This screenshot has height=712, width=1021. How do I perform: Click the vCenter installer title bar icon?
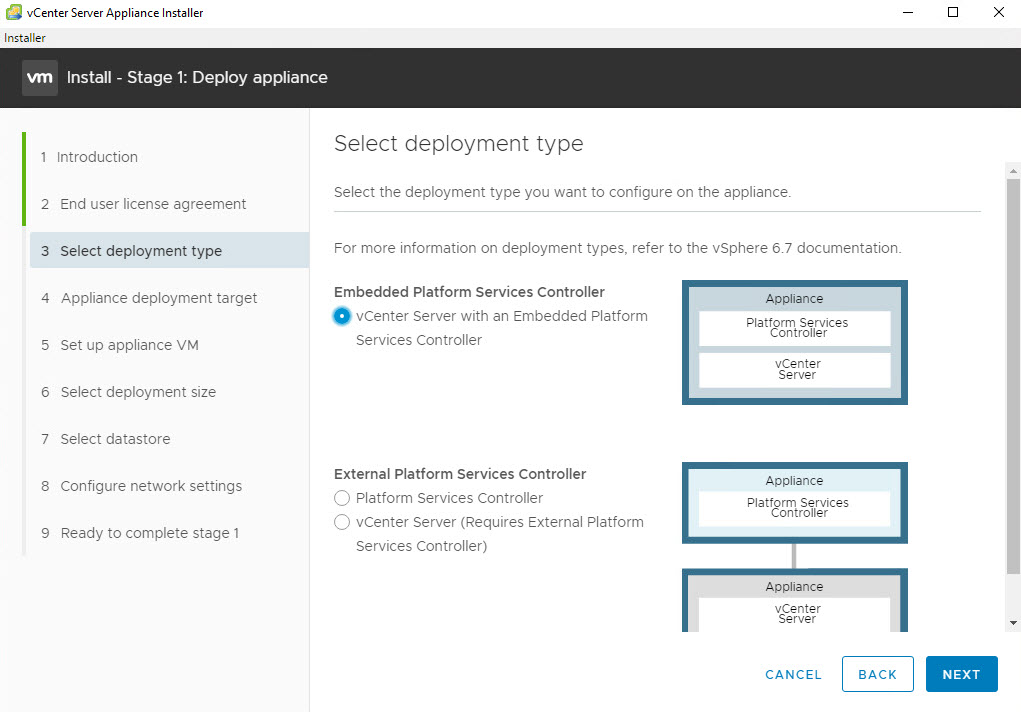pyautogui.click(x=13, y=13)
